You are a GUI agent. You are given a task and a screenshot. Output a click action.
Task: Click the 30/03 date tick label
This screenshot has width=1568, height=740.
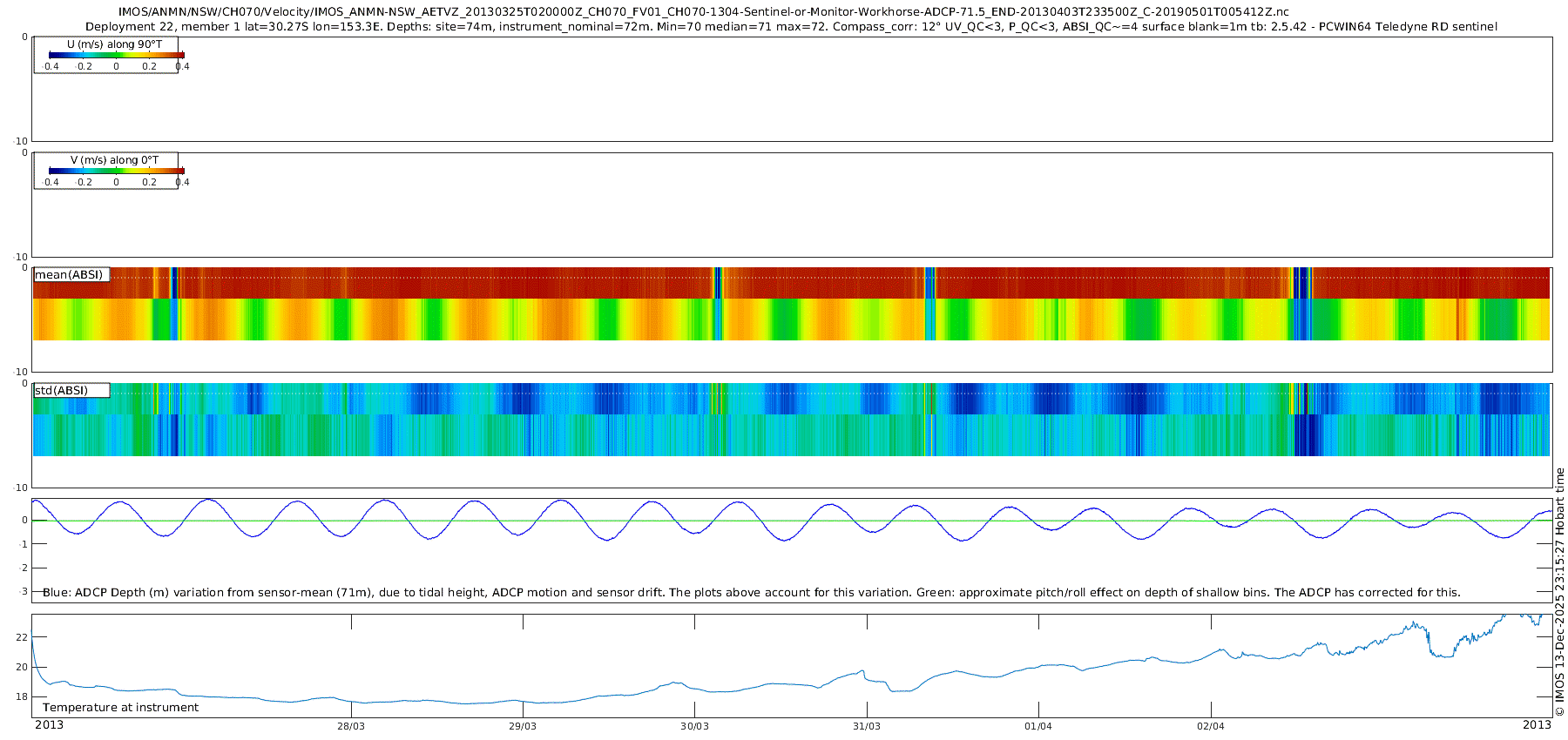point(694,726)
